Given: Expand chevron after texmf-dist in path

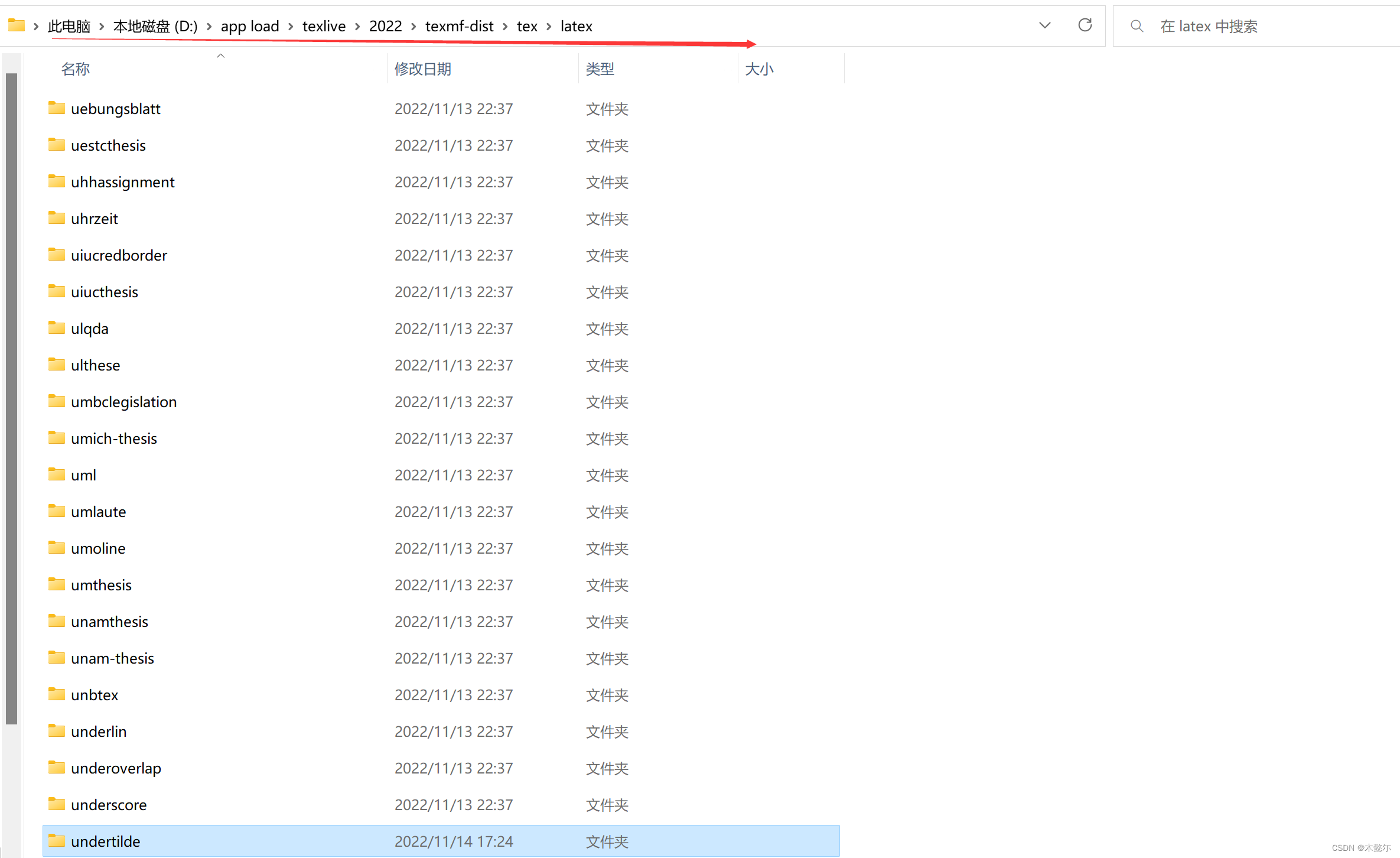Looking at the screenshot, I should click(x=505, y=27).
